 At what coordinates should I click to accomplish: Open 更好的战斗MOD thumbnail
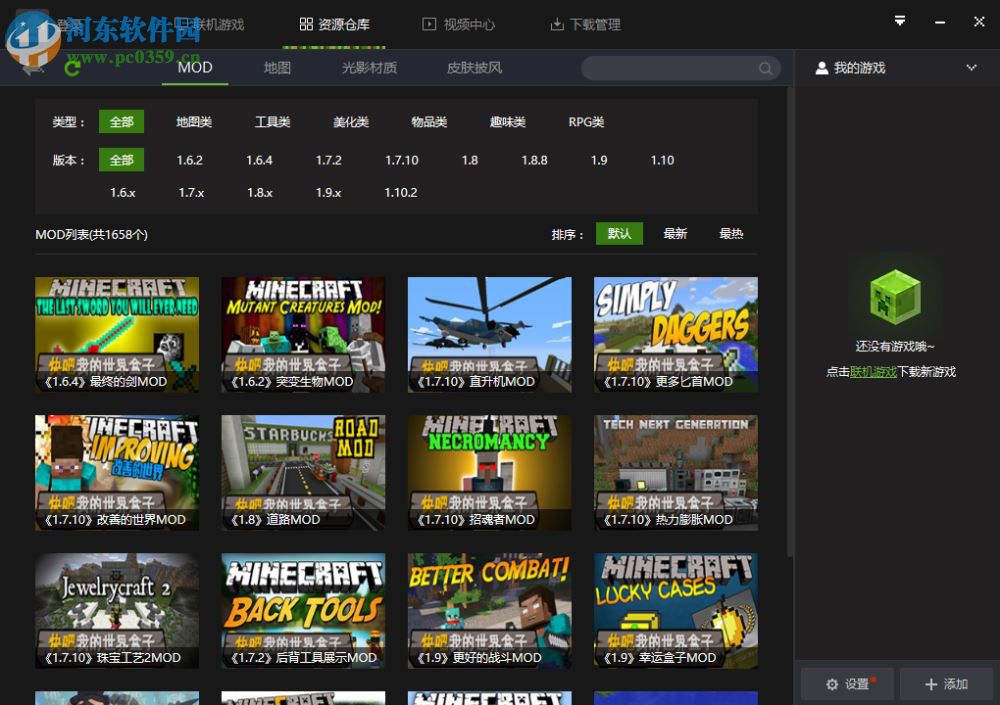489,611
